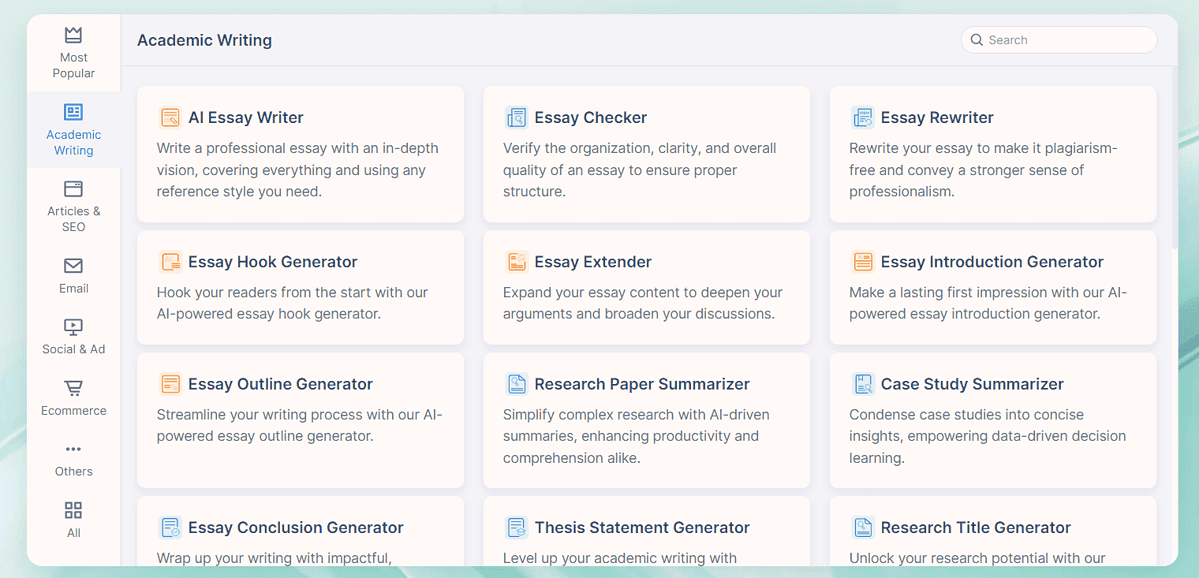Viewport: 1199px width, 578px height.
Task: Click the Essay Checker card icon
Action: pyautogui.click(x=516, y=118)
